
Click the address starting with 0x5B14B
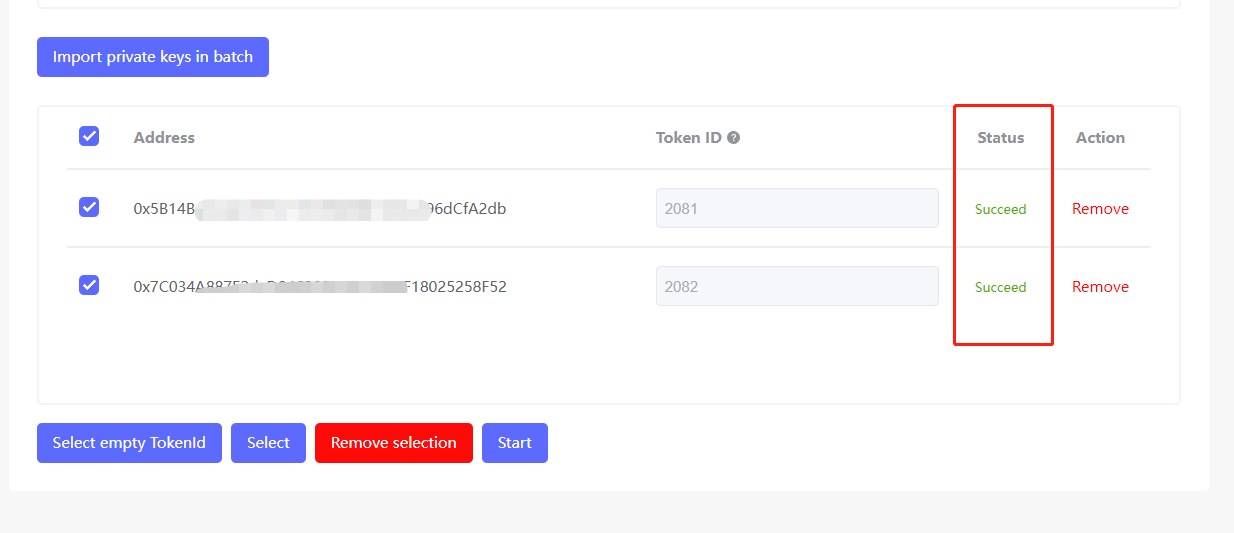[x=320, y=209]
